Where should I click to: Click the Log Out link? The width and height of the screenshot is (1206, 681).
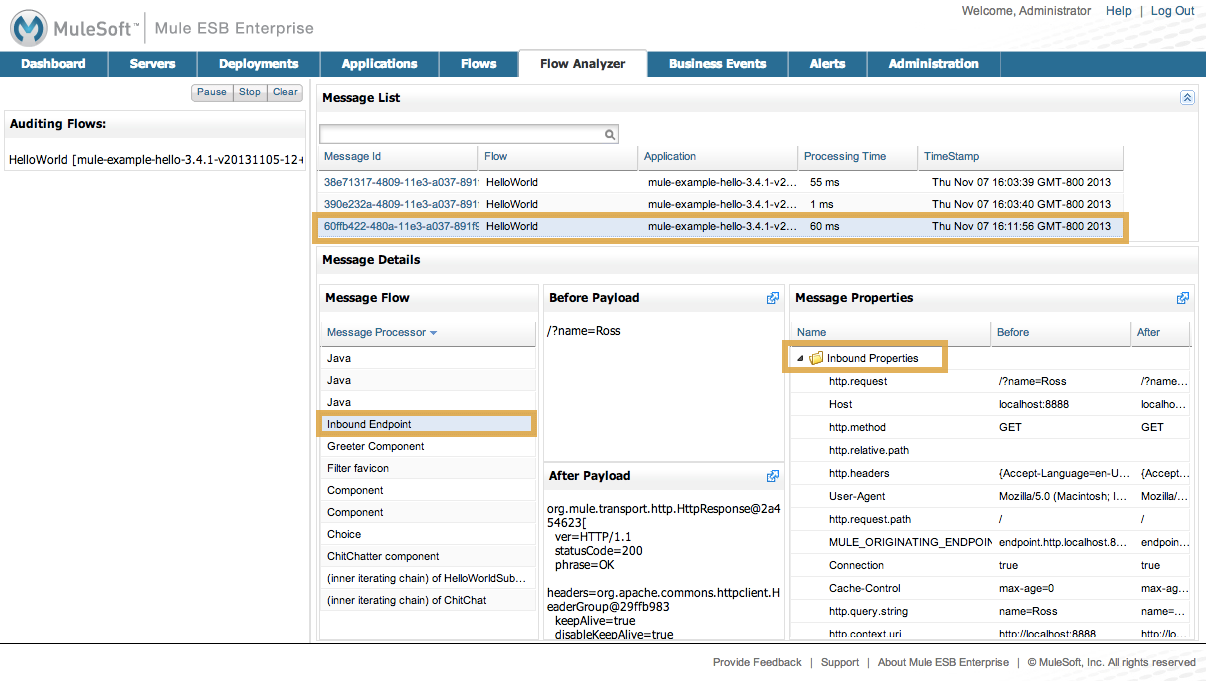[1172, 11]
